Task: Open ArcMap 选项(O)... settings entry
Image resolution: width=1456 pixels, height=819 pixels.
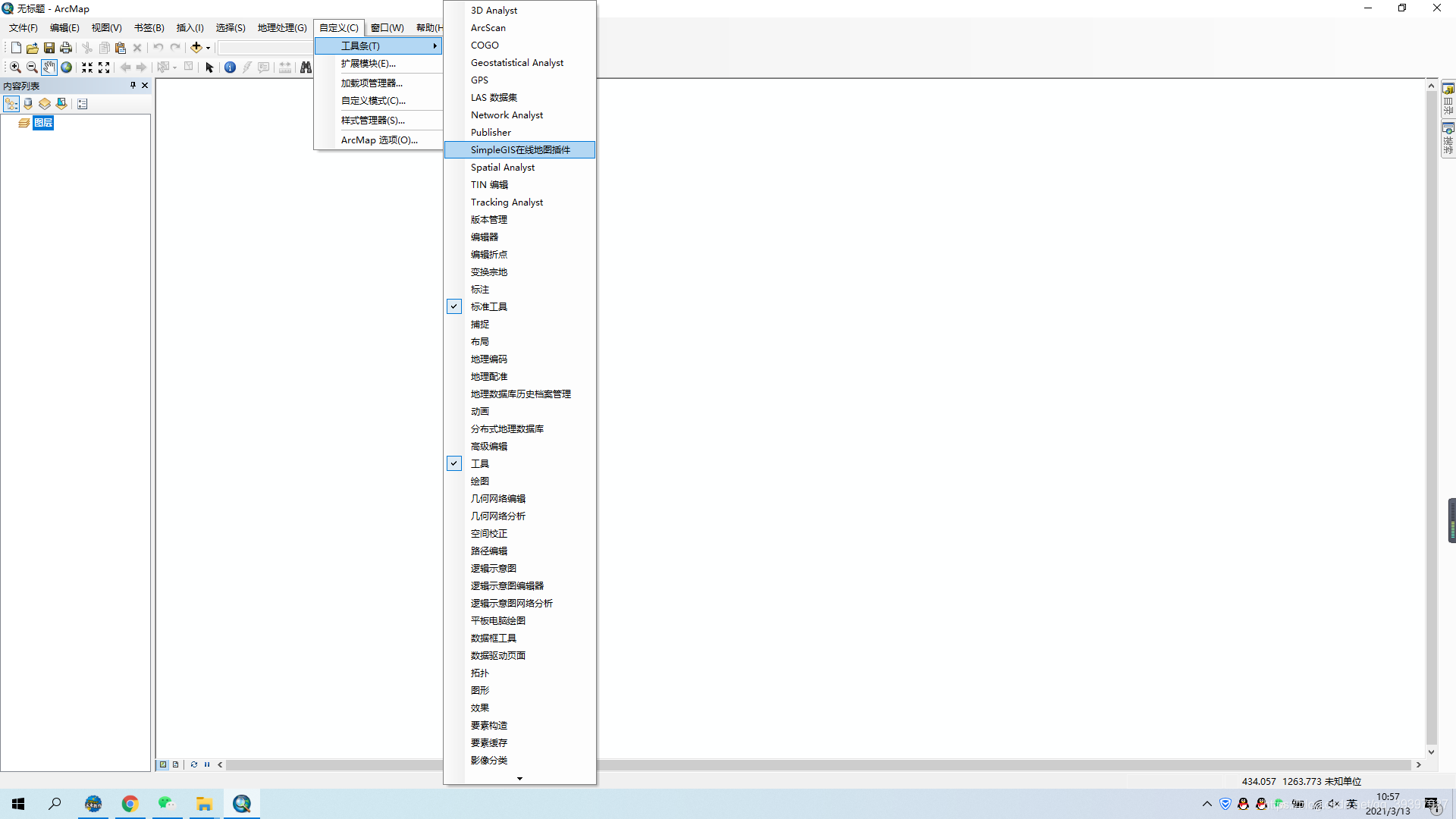Action: (x=379, y=140)
